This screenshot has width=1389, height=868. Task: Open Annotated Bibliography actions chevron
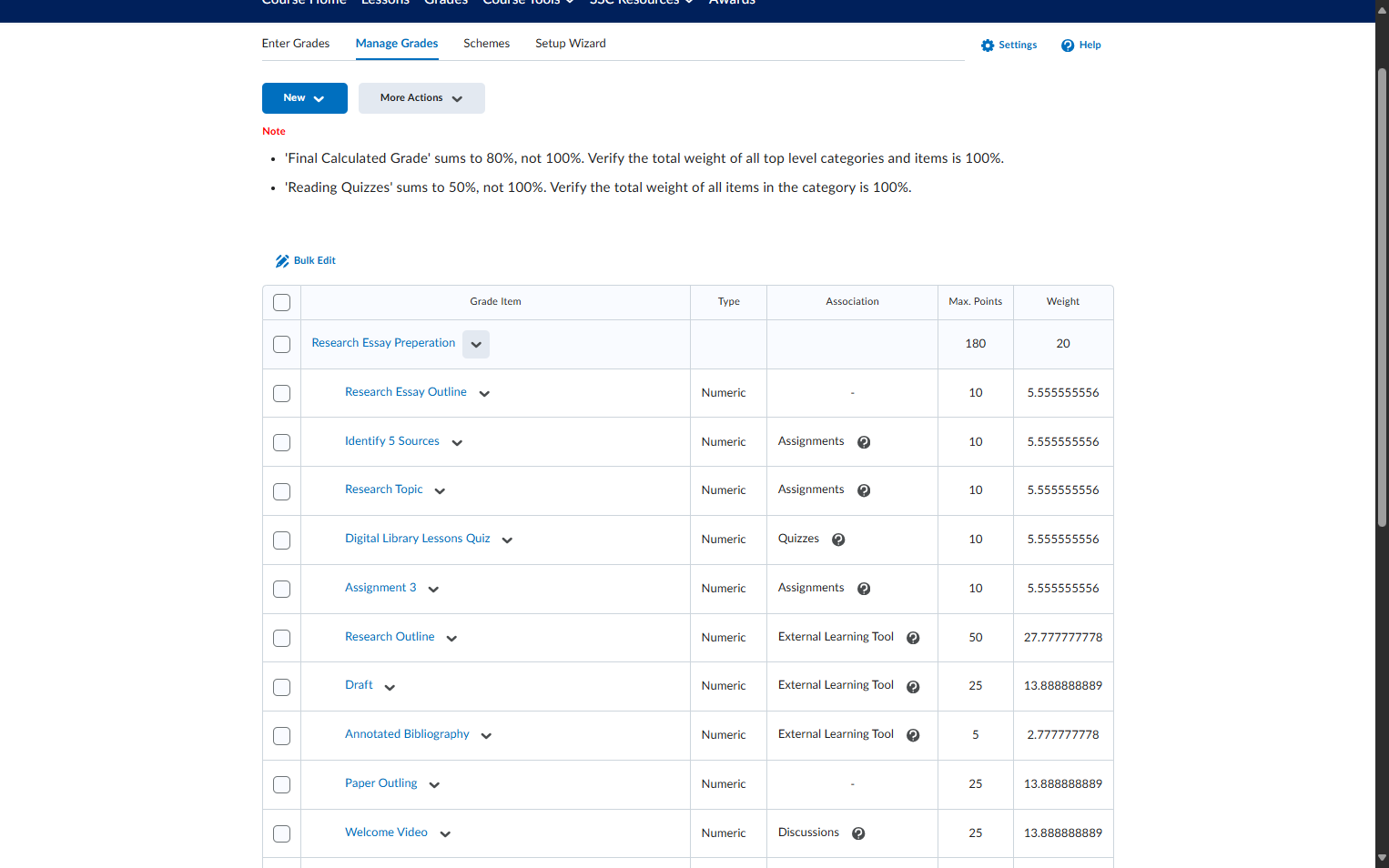(x=486, y=736)
